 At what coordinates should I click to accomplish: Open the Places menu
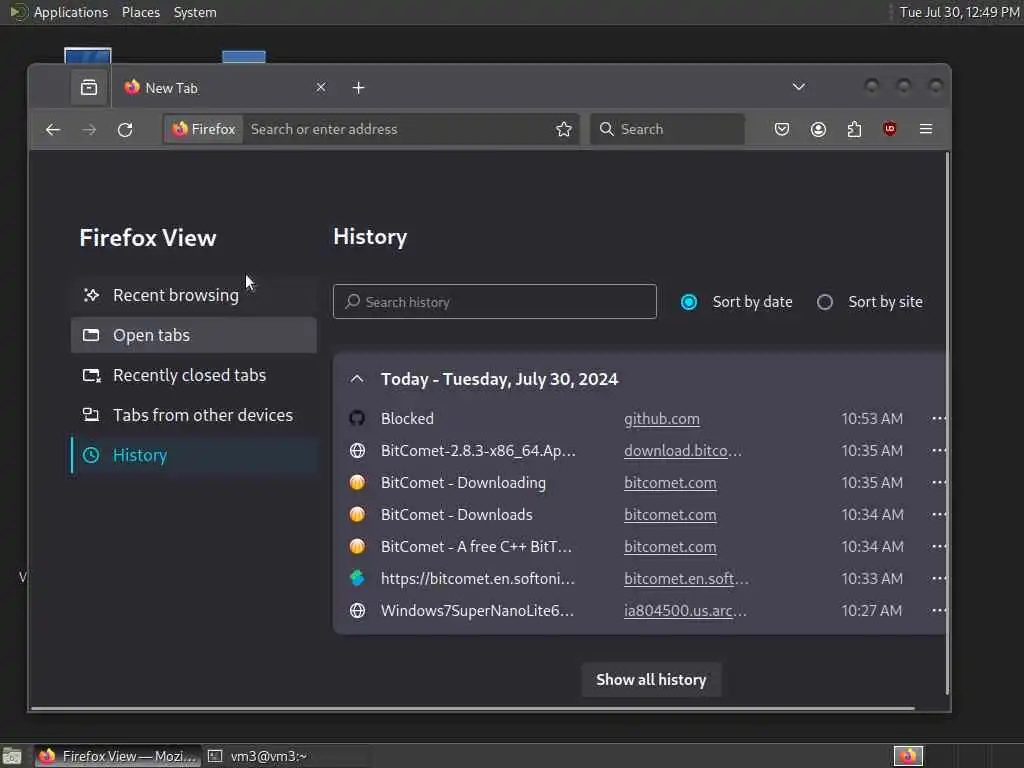point(140,12)
